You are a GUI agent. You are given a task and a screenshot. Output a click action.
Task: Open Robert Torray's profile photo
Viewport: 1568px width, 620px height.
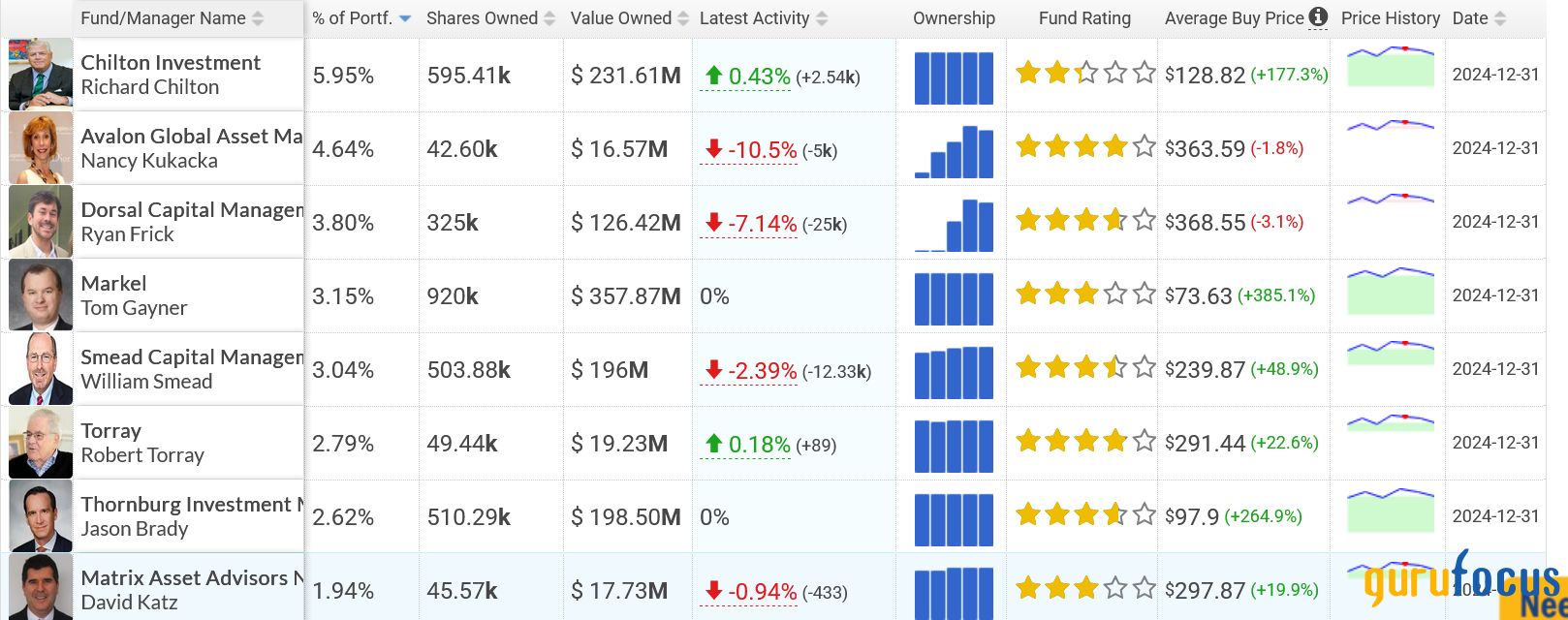pyautogui.click(x=41, y=443)
